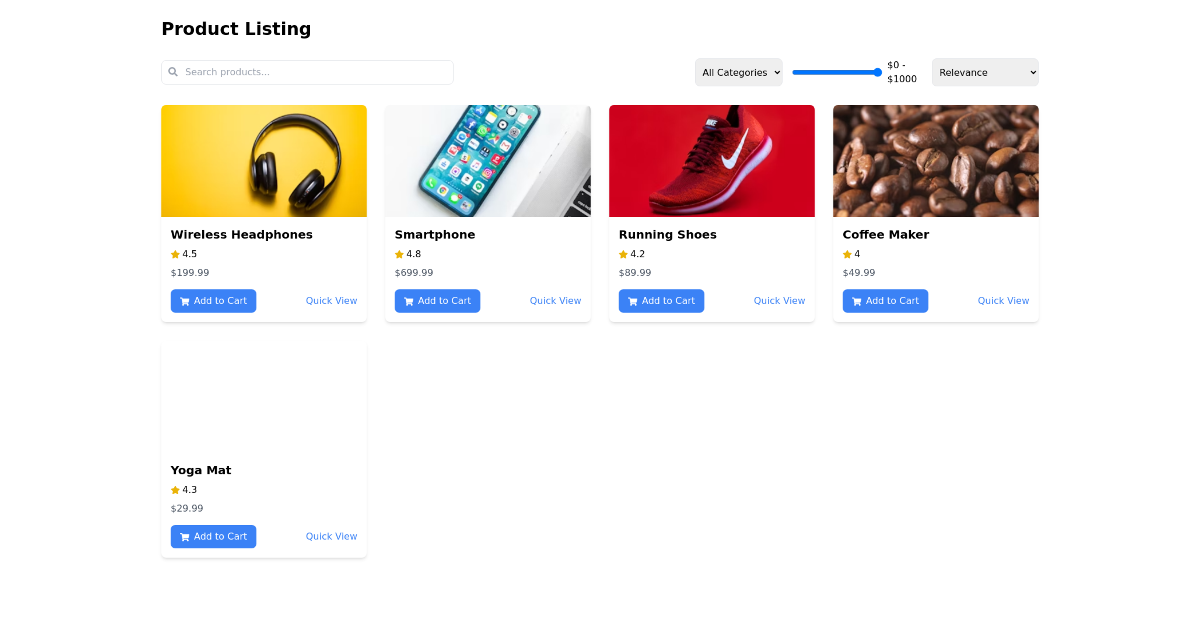Open Quick View for Running Shoes
1200x630 pixels.
click(779, 300)
